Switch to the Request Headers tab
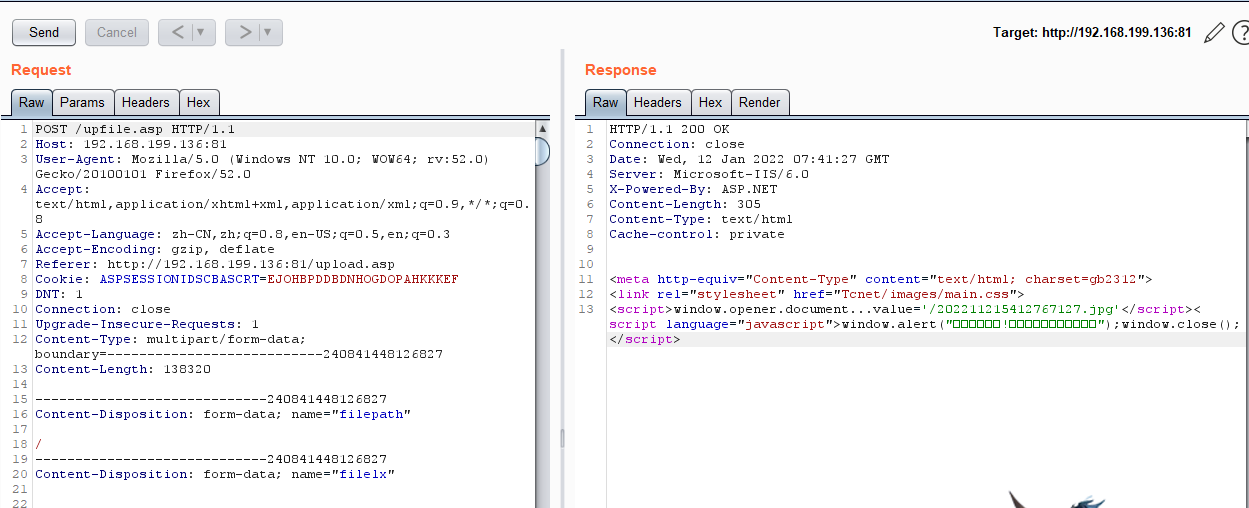The height and width of the screenshot is (508, 1249). pos(146,102)
